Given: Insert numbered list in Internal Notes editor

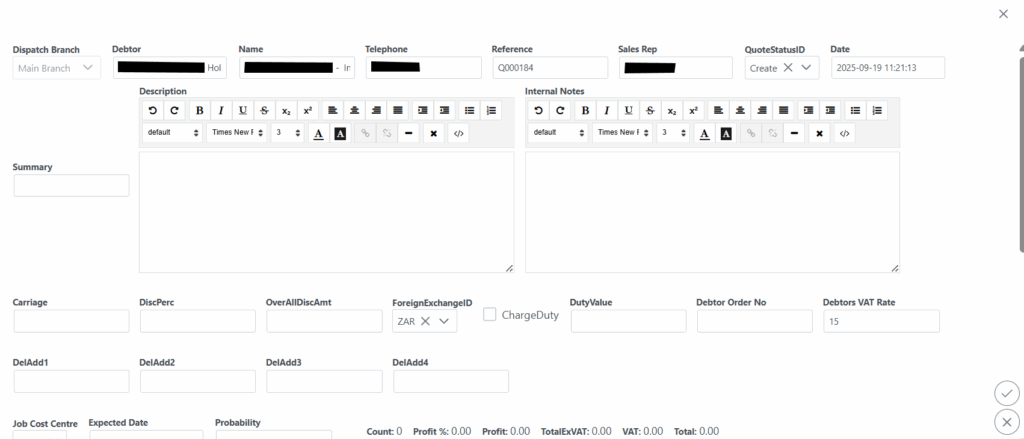Looking at the screenshot, I should (878, 110).
